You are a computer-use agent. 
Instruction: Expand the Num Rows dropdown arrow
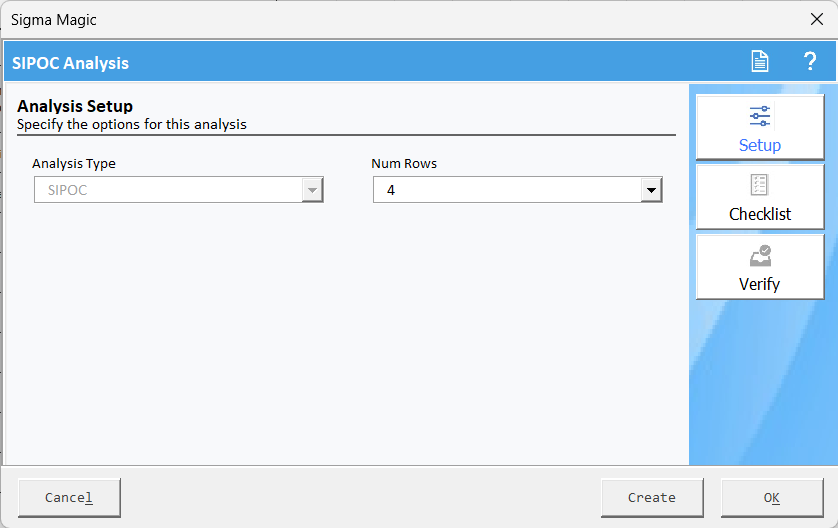tap(651, 190)
